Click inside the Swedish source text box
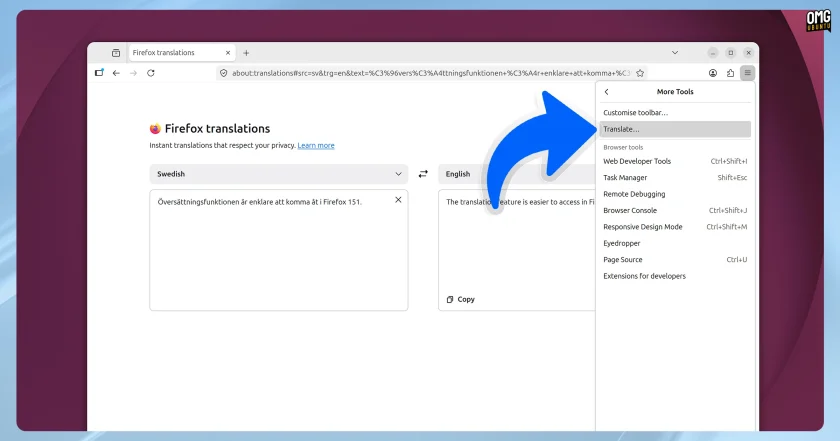Screen dimensions: 840x441 click(279, 250)
